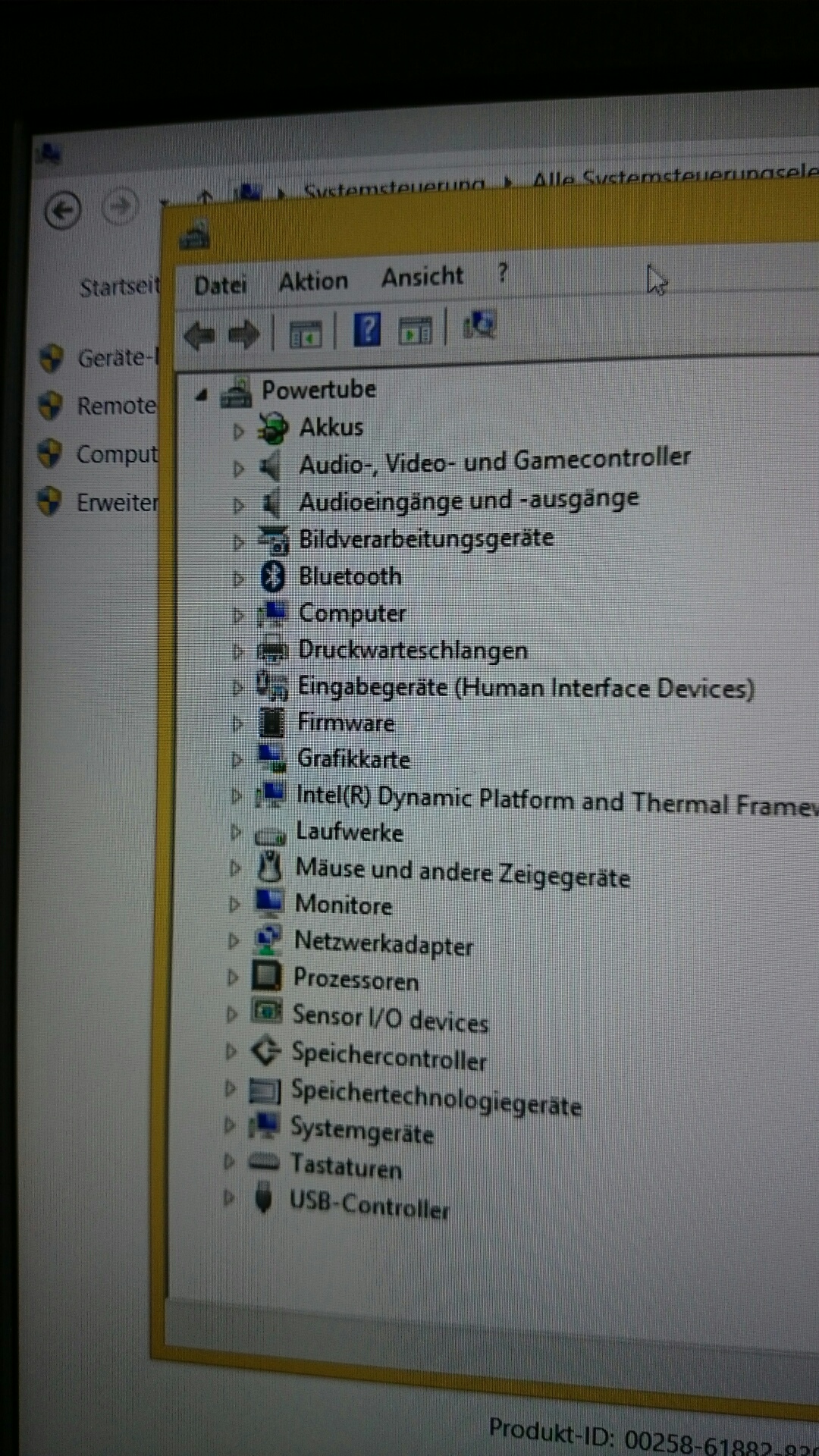Expand the USB-Controller category
This screenshot has width=819, height=1456.
[x=229, y=1198]
